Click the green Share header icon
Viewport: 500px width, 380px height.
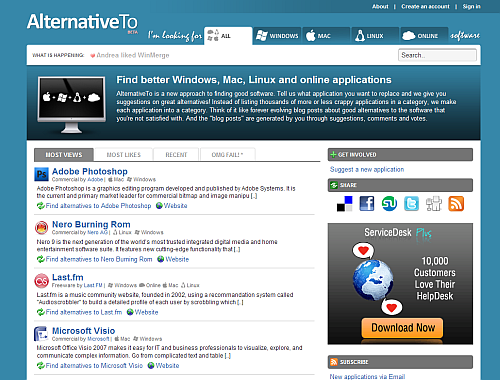334,185
